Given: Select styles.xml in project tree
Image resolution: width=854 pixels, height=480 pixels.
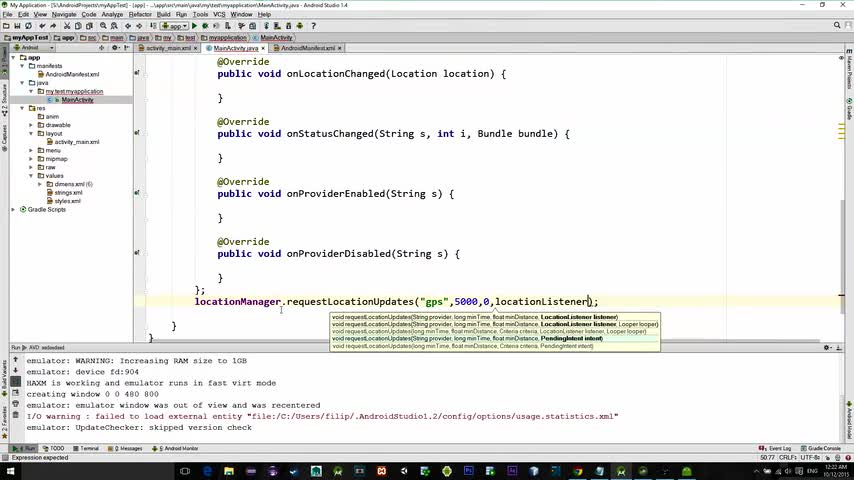Looking at the screenshot, I should (67, 201).
